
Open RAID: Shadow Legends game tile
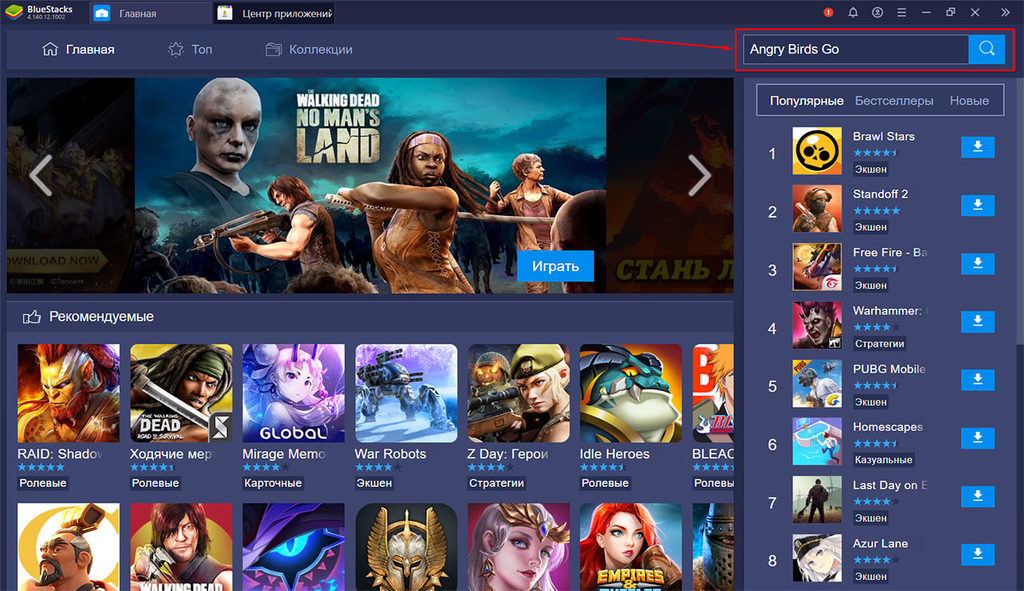(69, 393)
